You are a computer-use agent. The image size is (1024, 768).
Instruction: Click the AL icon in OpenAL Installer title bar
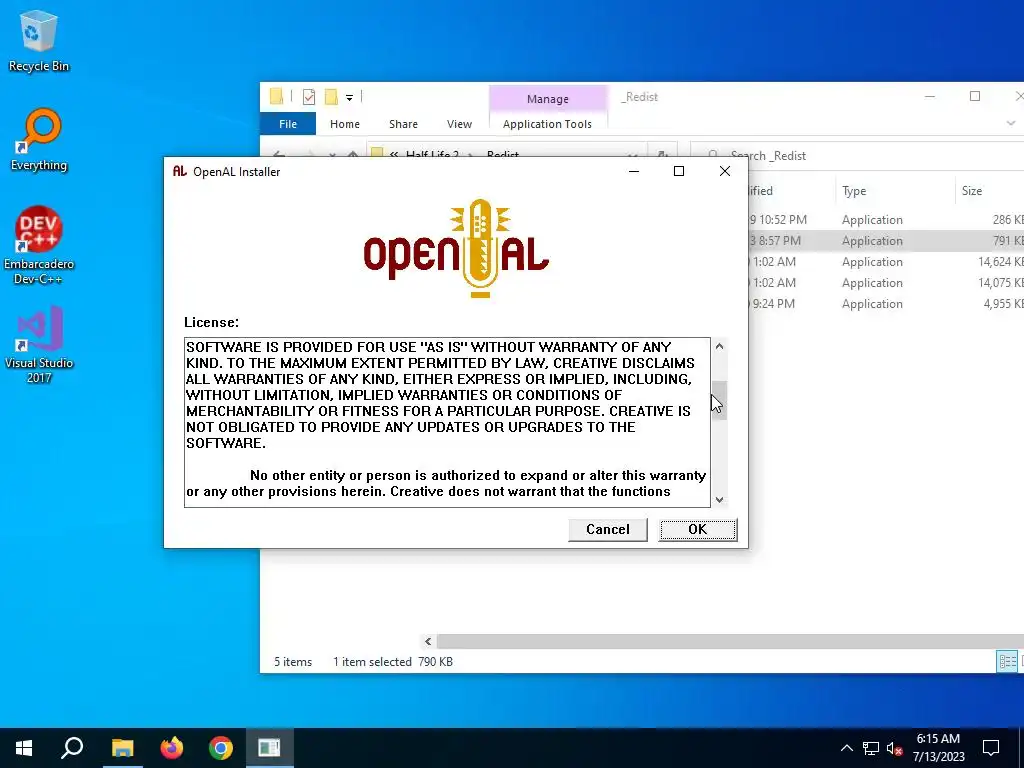click(x=180, y=171)
